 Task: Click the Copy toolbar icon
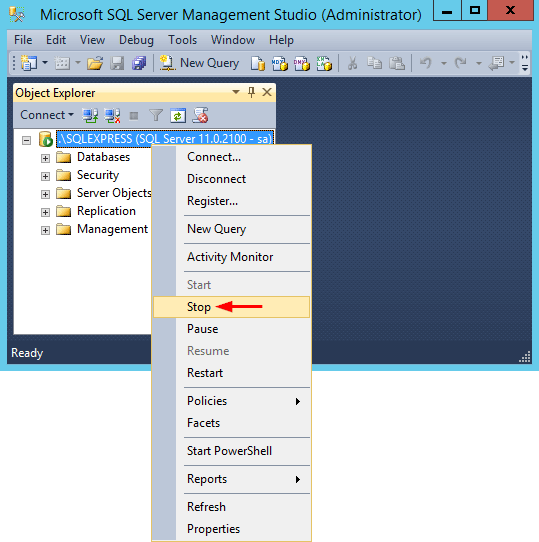374,63
